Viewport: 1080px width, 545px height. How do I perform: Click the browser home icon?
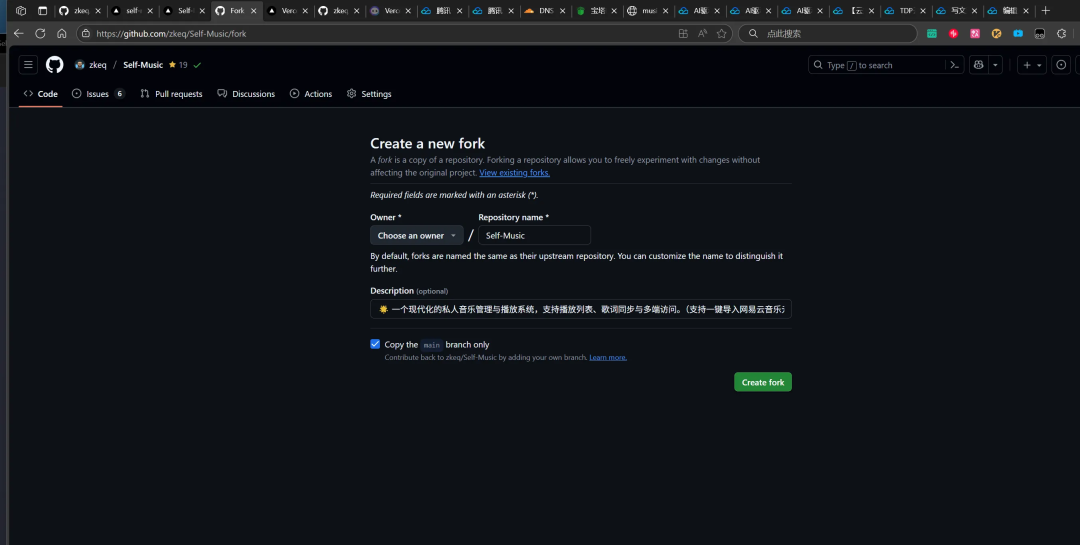click(61, 33)
